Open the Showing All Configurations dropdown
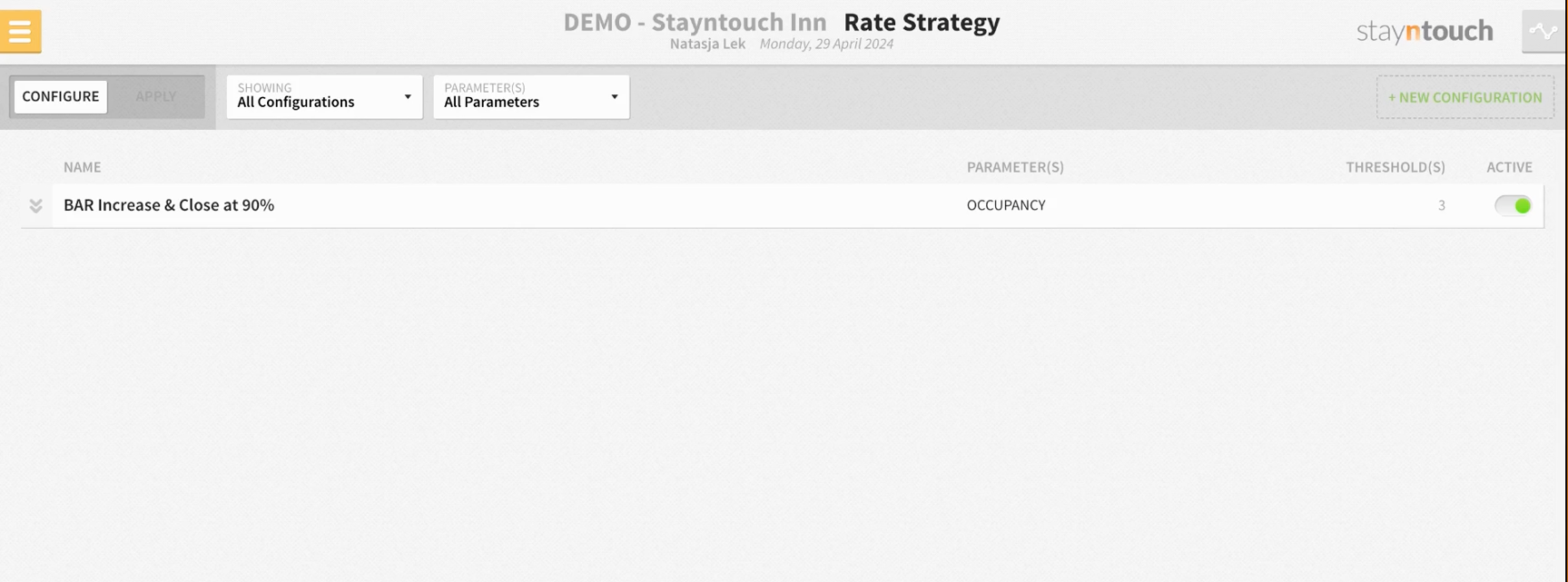This screenshot has width=1568, height=582. coord(324,96)
